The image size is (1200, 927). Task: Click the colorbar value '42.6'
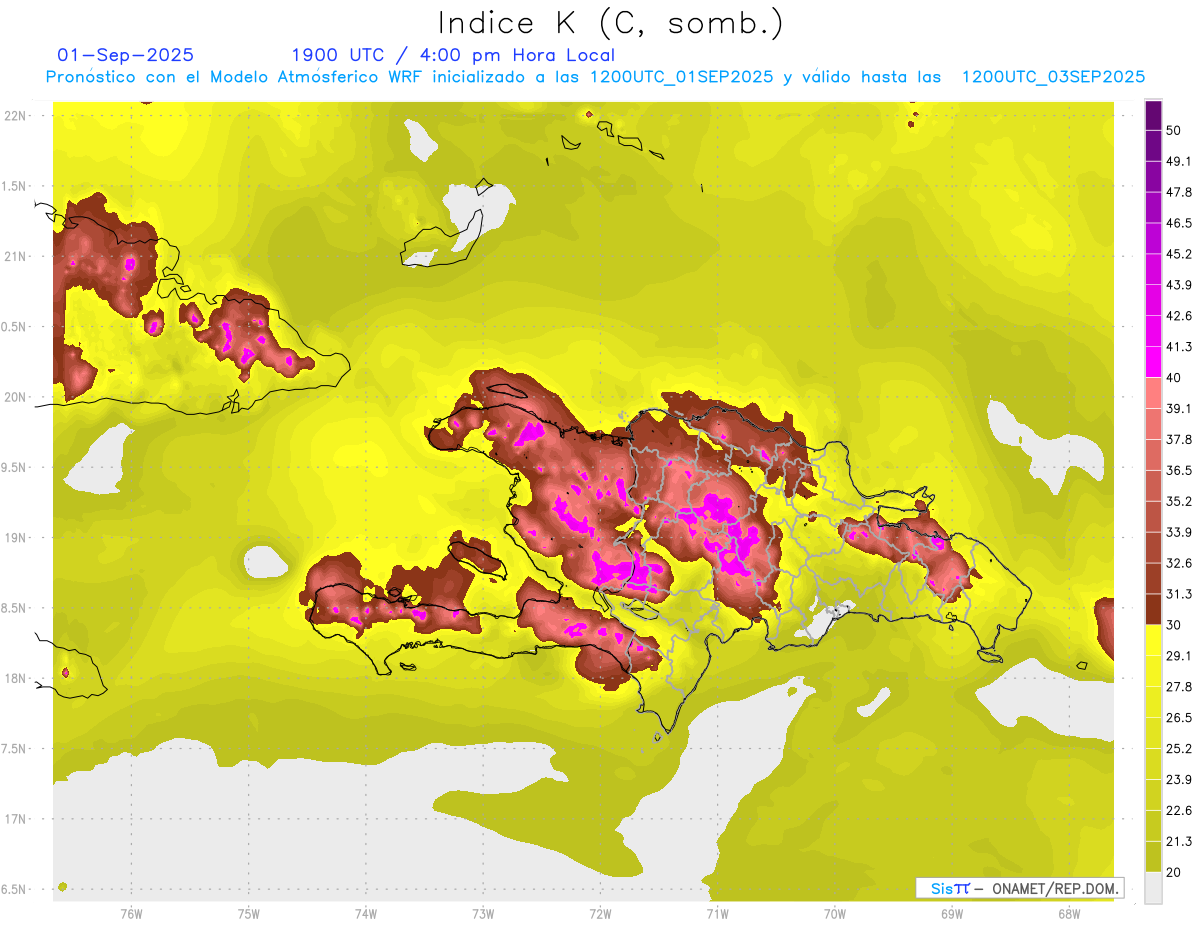[1179, 316]
